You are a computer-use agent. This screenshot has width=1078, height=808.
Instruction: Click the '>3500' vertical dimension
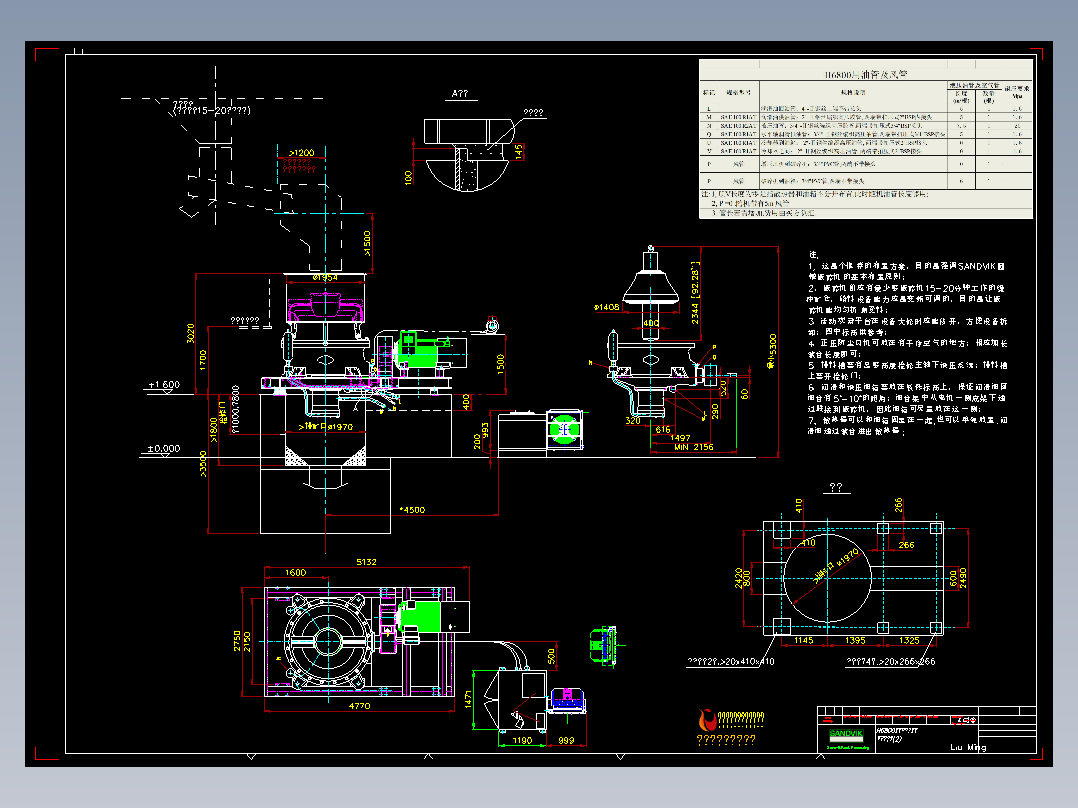[203, 463]
